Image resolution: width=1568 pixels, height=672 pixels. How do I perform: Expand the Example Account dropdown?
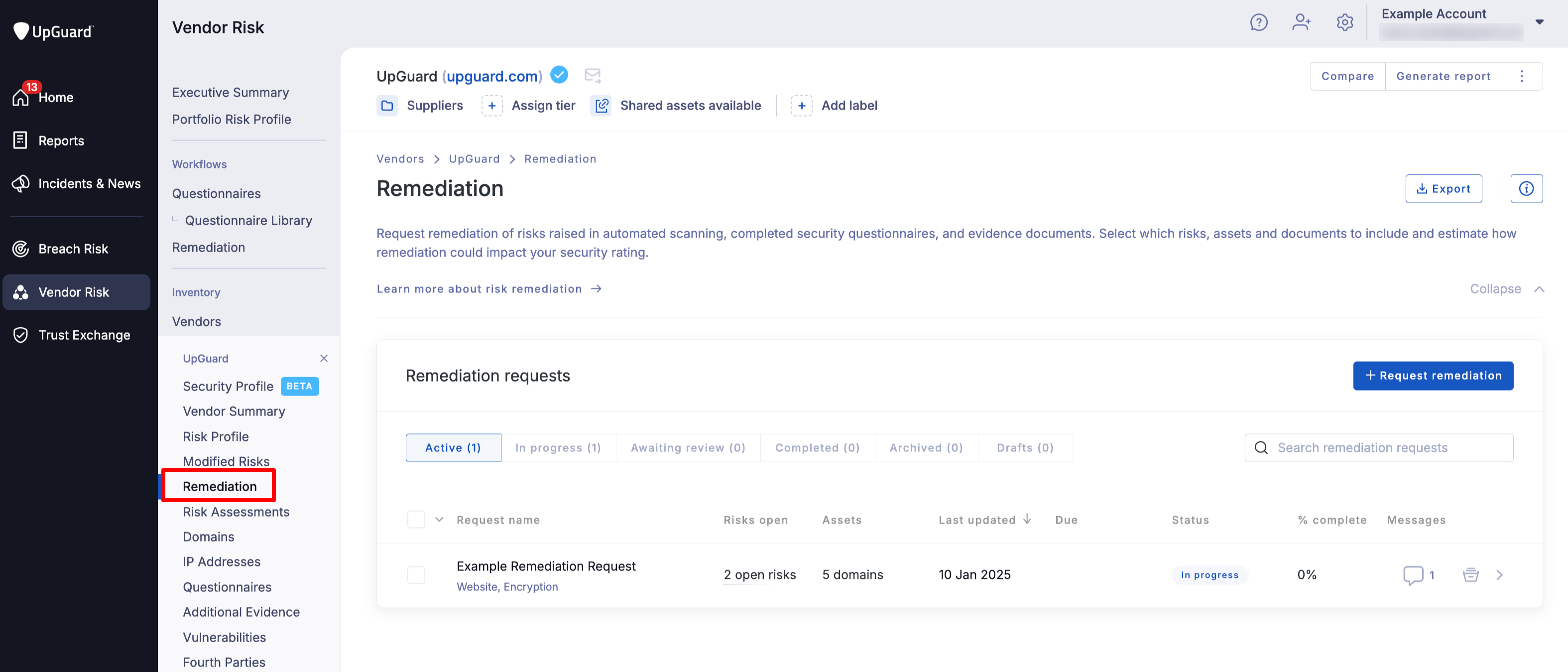coord(1539,22)
